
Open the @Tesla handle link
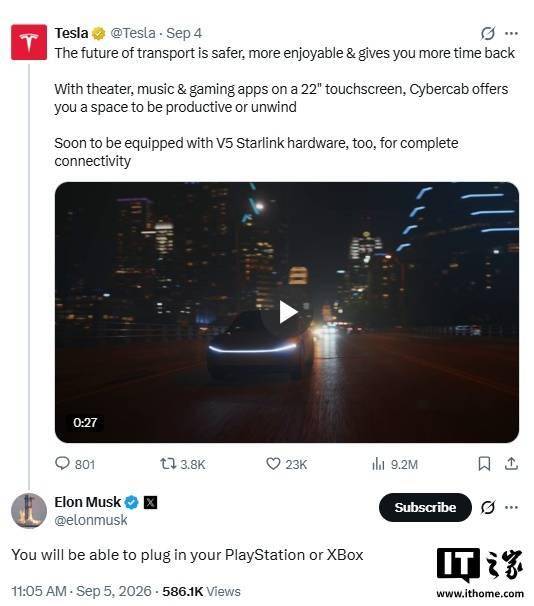(x=133, y=33)
